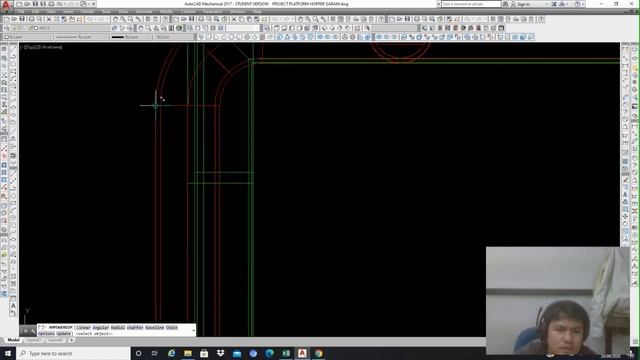Select the Pan hand tool

tap(115, 19)
